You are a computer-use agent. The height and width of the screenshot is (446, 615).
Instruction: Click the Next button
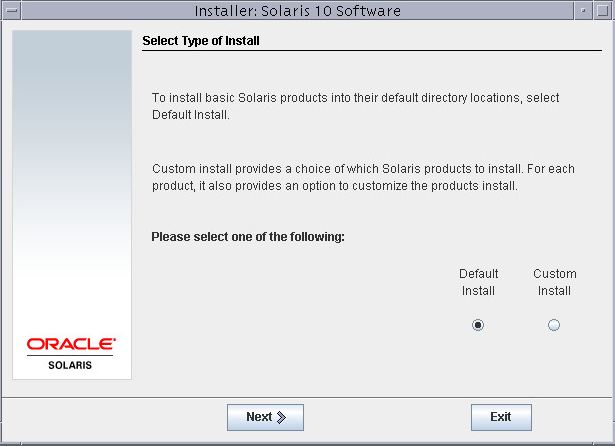265,417
